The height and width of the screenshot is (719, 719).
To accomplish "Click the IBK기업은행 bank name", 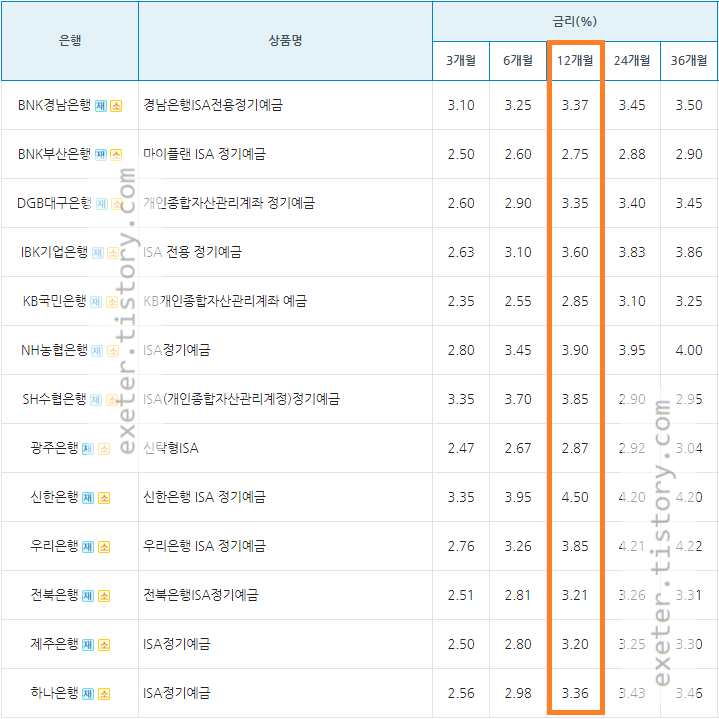I will [x=54, y=252].
